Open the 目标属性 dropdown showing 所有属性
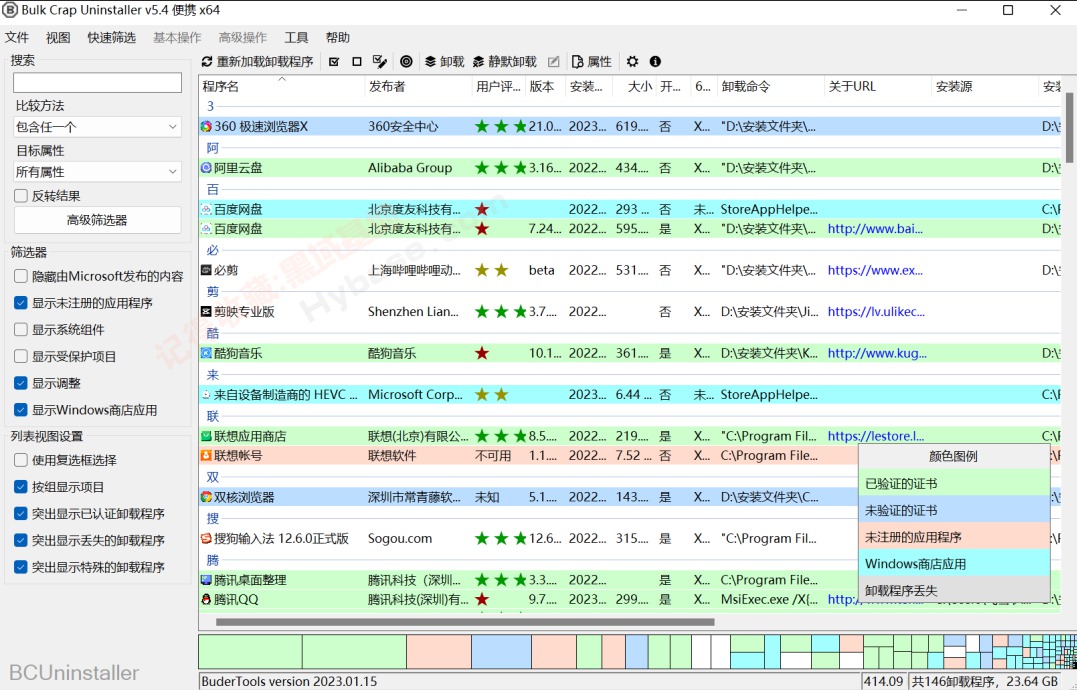 [97, 172]
